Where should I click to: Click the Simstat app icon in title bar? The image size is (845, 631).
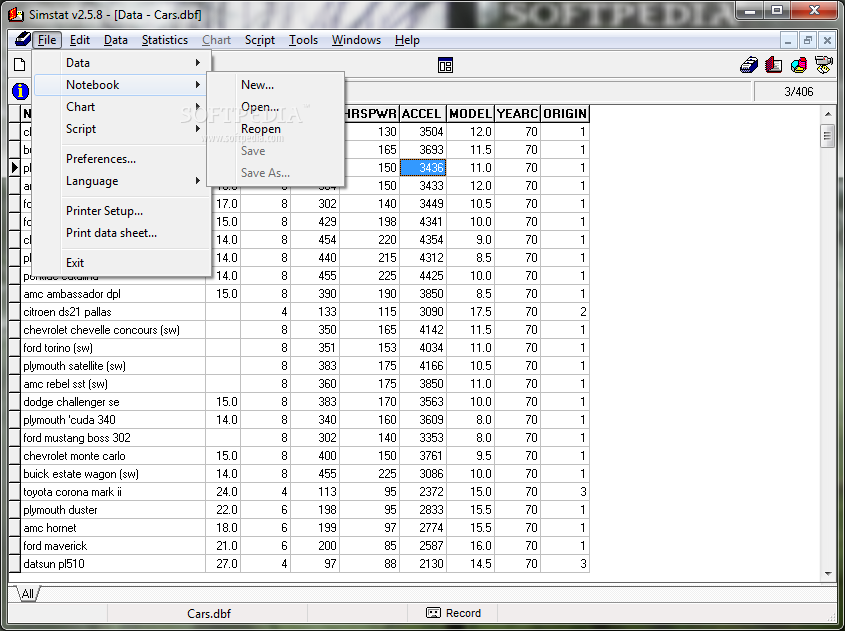16,15
